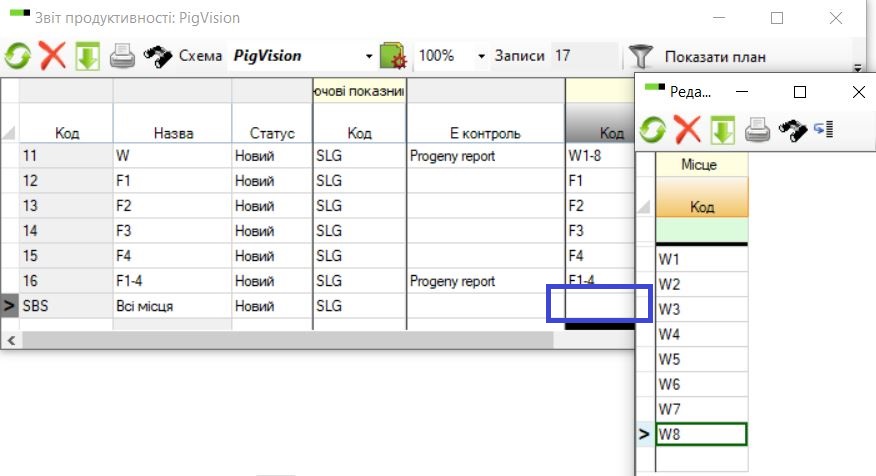The image size is (876, 476).
Task: Click red X delete icon in Реда... window
Action: tap(688, 130)
